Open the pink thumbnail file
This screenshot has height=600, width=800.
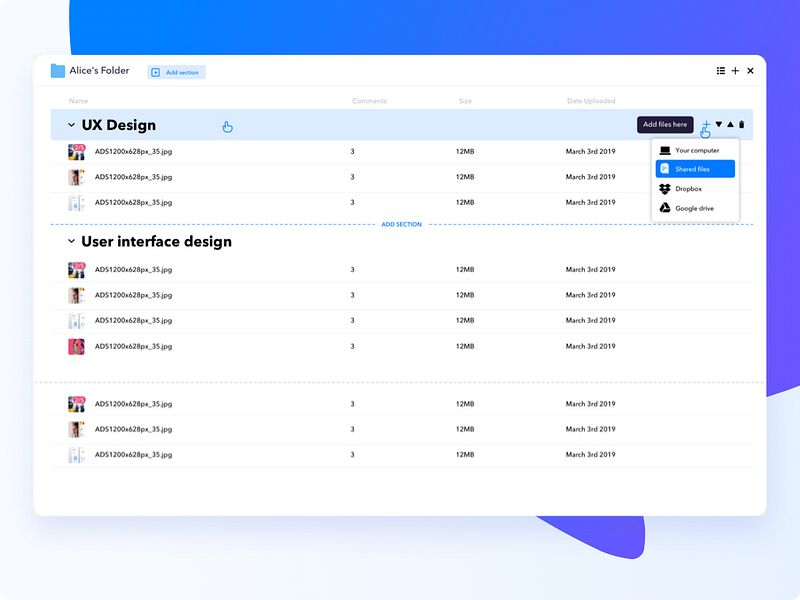click(x=77, y=346)
